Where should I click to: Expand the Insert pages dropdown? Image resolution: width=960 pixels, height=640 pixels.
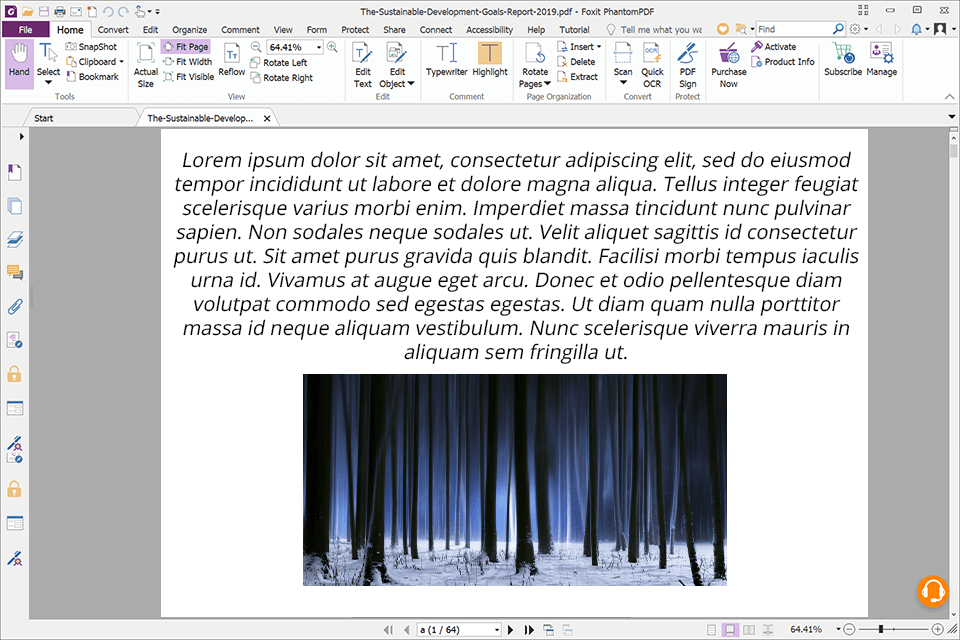(x=599, y=47)
